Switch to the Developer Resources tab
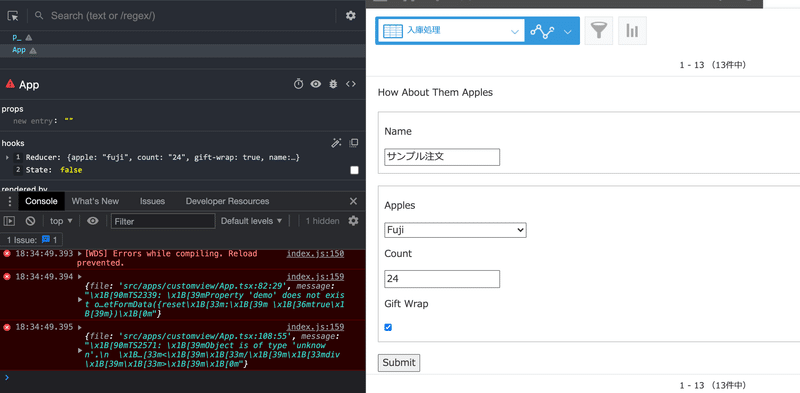The height and width of the screenshot is (393, 800). (228, 201)
